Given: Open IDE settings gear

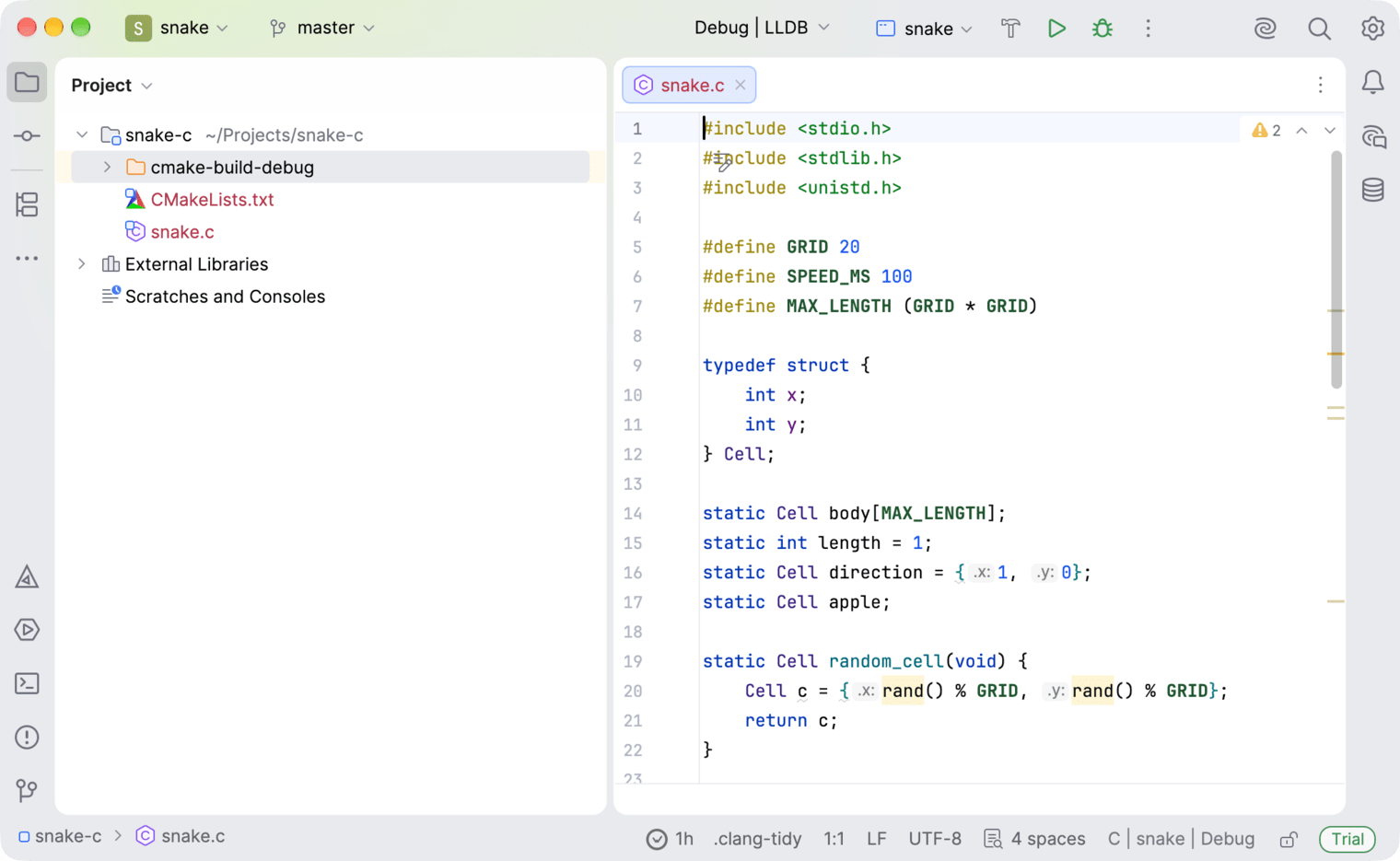Looking at the screenshot, I should coord(1372,29).
